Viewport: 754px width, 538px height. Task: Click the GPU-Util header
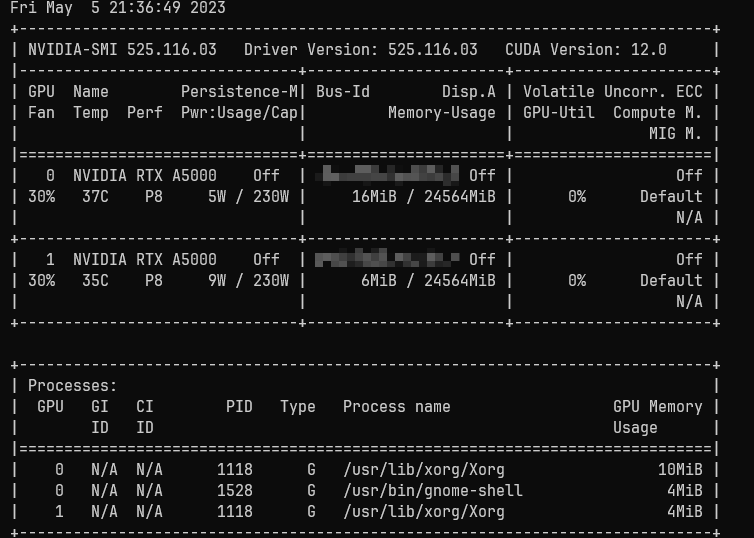click(559, 113)
